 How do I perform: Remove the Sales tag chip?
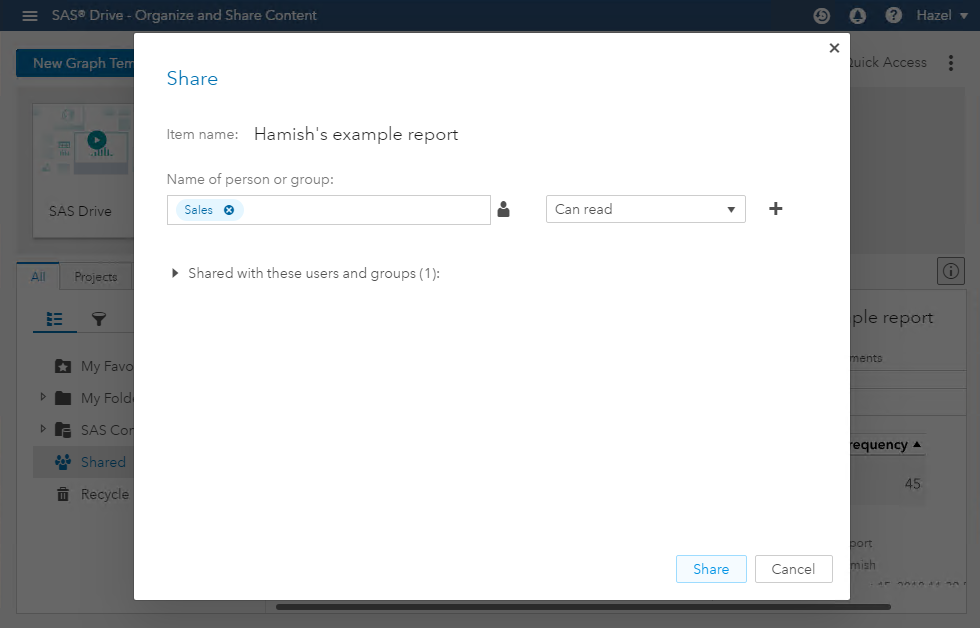click(x=229, y=210)
